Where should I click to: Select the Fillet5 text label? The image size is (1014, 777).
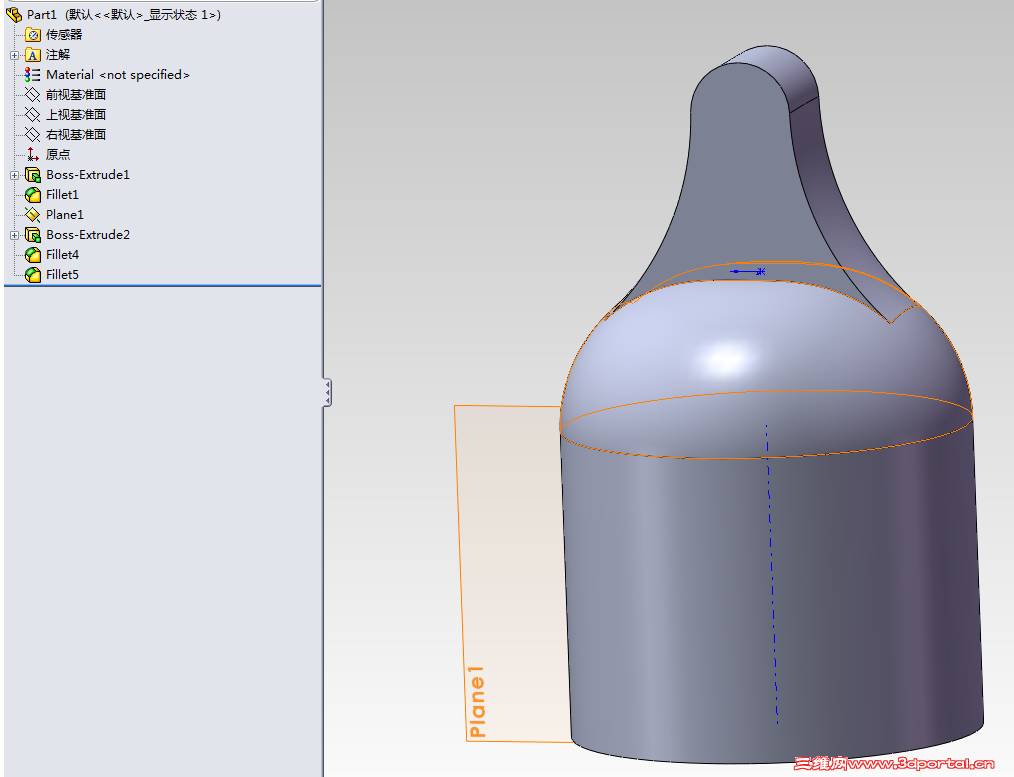(x=62, y=275)
